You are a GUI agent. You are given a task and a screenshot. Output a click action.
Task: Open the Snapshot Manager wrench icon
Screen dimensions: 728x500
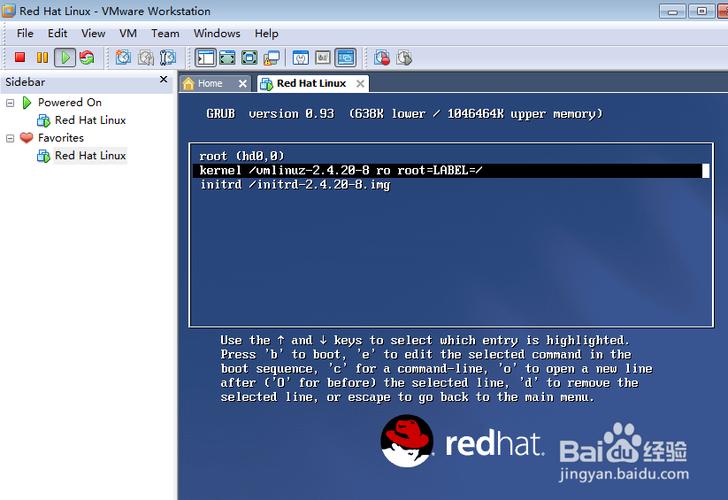coord(168,58)
